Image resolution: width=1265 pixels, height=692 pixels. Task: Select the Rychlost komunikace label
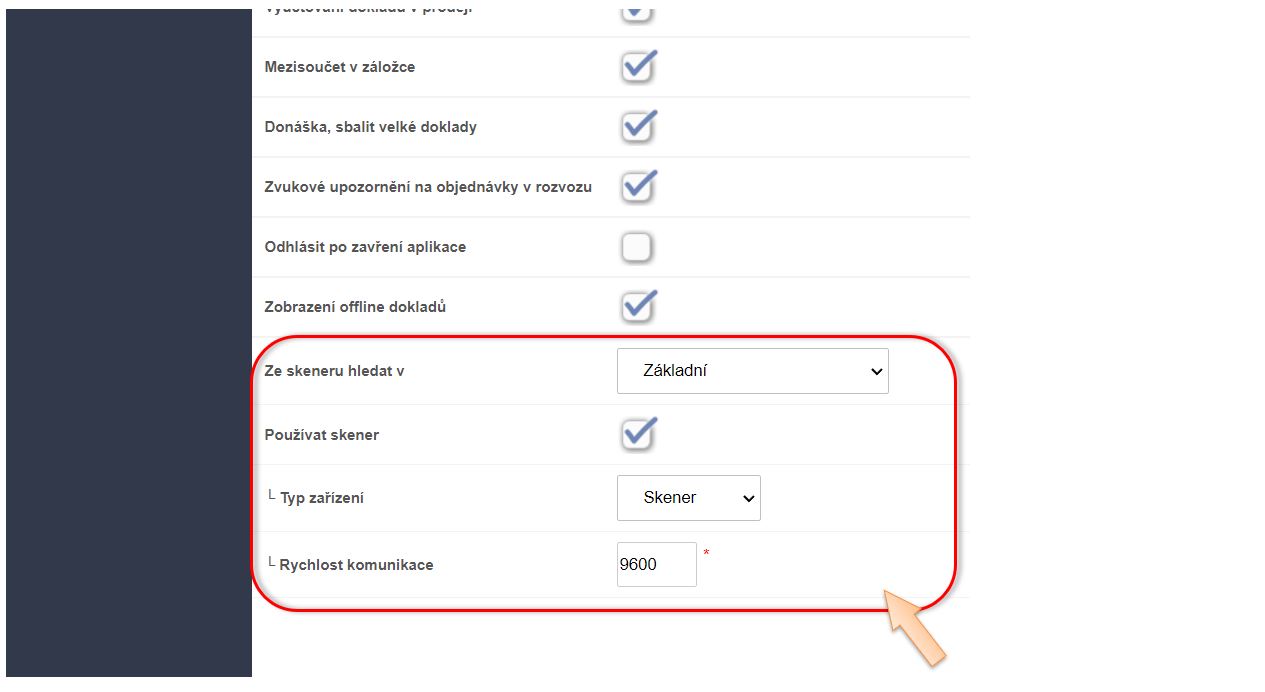[356, 565]
